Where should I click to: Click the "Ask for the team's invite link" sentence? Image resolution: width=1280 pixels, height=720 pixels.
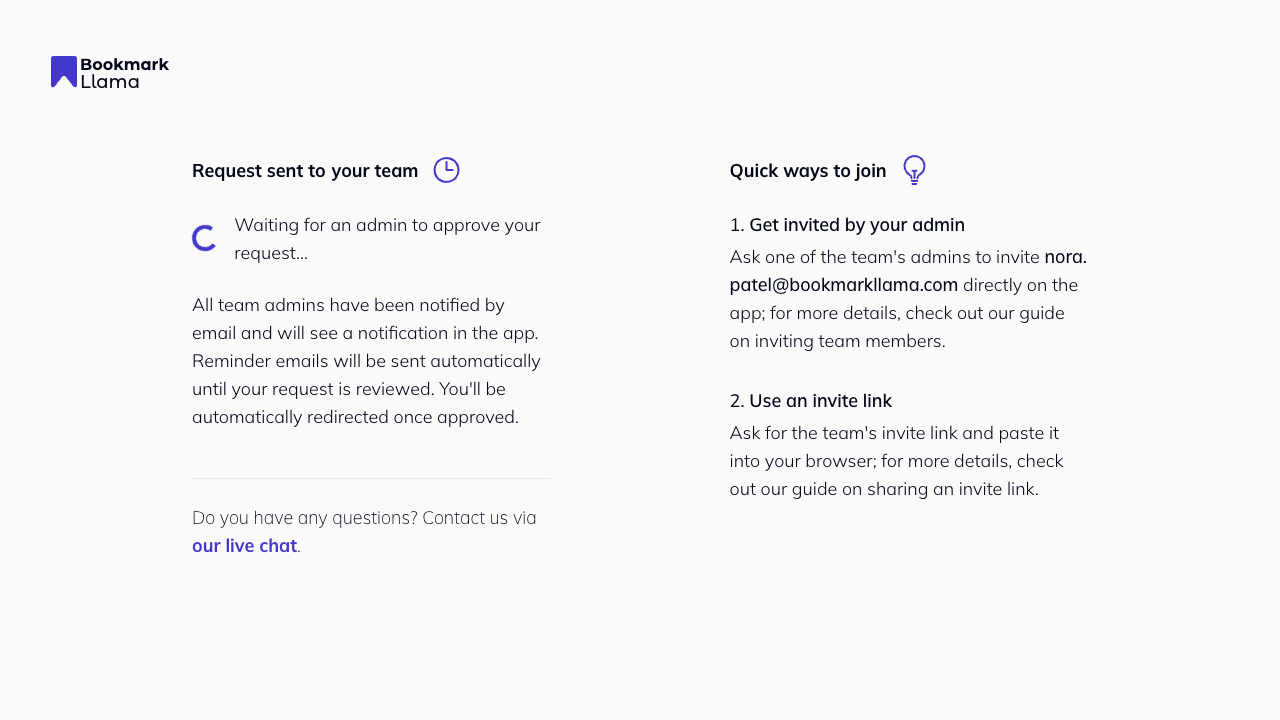[x=893, y=433]
